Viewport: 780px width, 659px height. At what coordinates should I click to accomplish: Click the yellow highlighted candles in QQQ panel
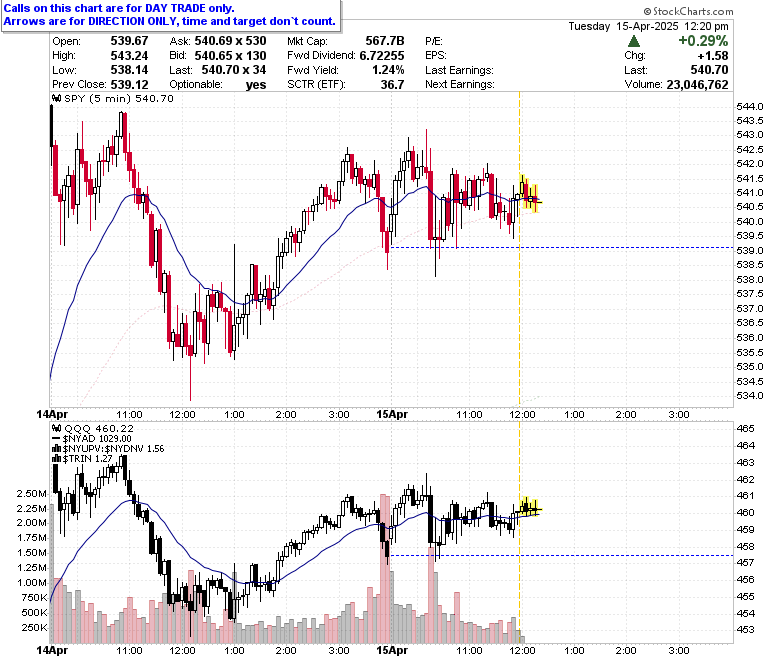pos(530,507)
